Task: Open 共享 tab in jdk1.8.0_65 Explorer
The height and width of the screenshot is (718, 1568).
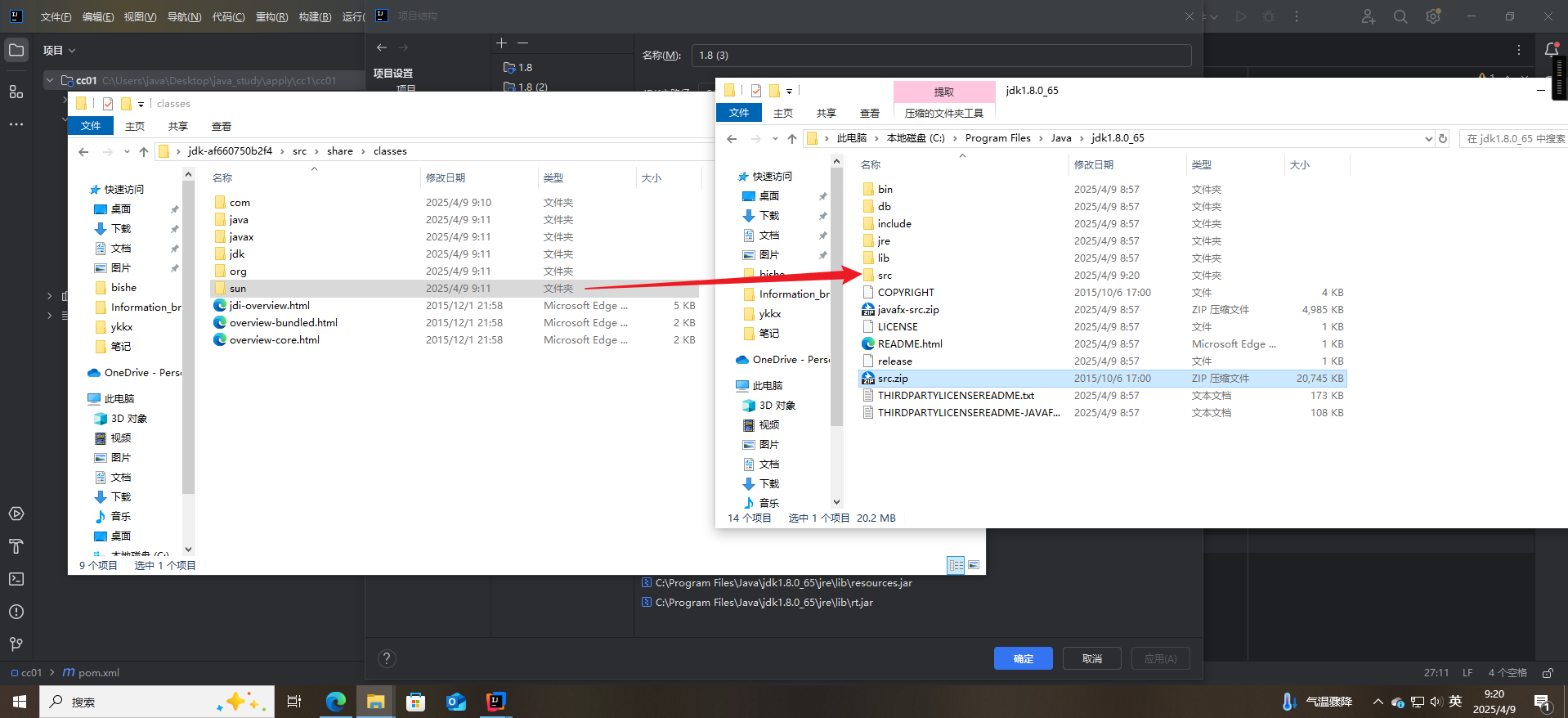Action: [x=827, y=113]
